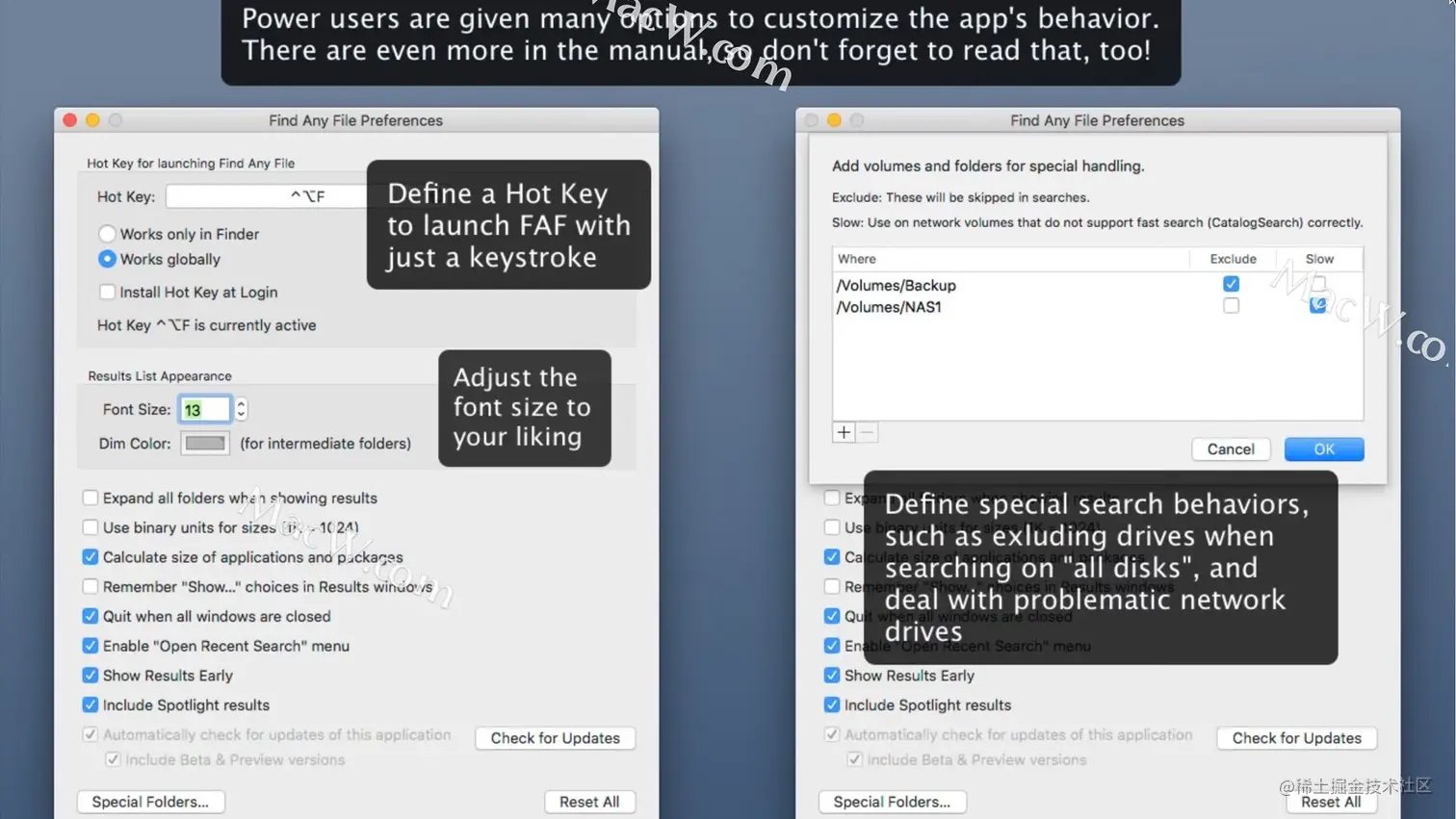Add a folder with the plus button

click(x=844, y=433)
